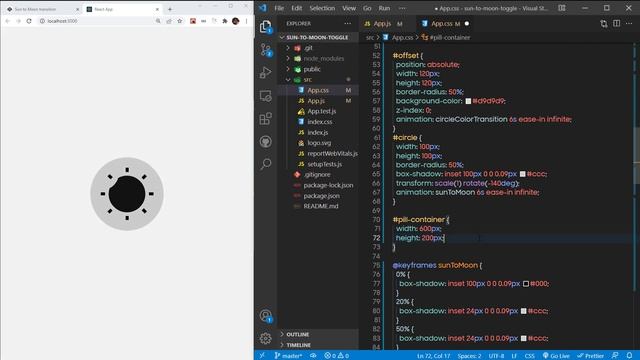
Task: Click Ln 72, Col 17 in the status bar
Action: (433, 356)
